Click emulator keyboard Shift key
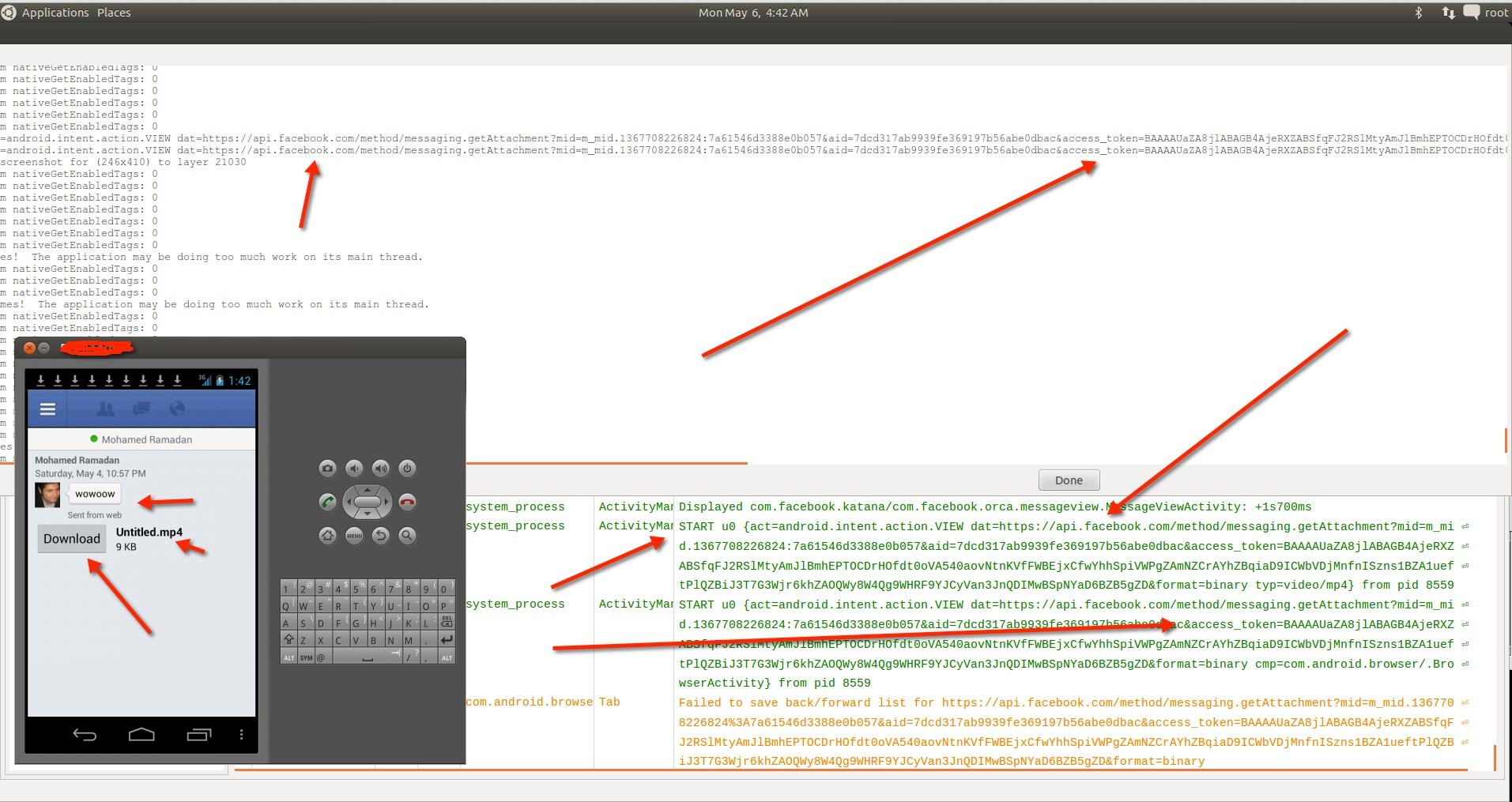The image size is (1512, 802). 288,640
